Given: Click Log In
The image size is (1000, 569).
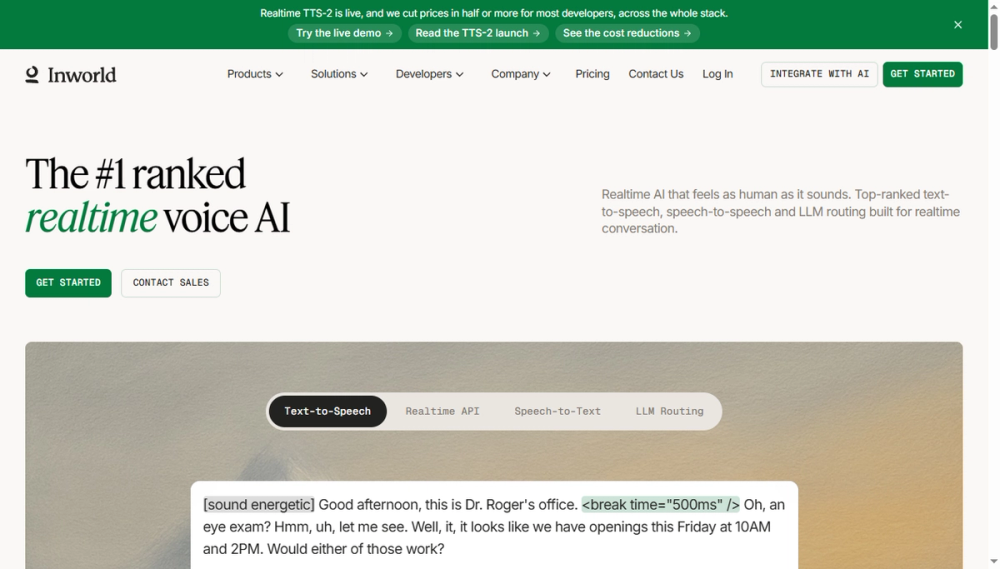Looking at the screenshot, I should pyautogui.click(x=717, y=74).
